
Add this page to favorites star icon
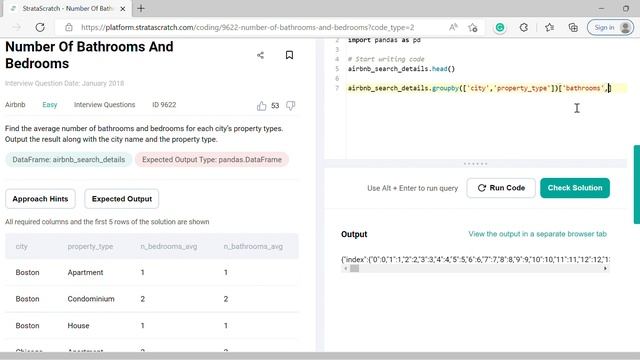point(473,28)
